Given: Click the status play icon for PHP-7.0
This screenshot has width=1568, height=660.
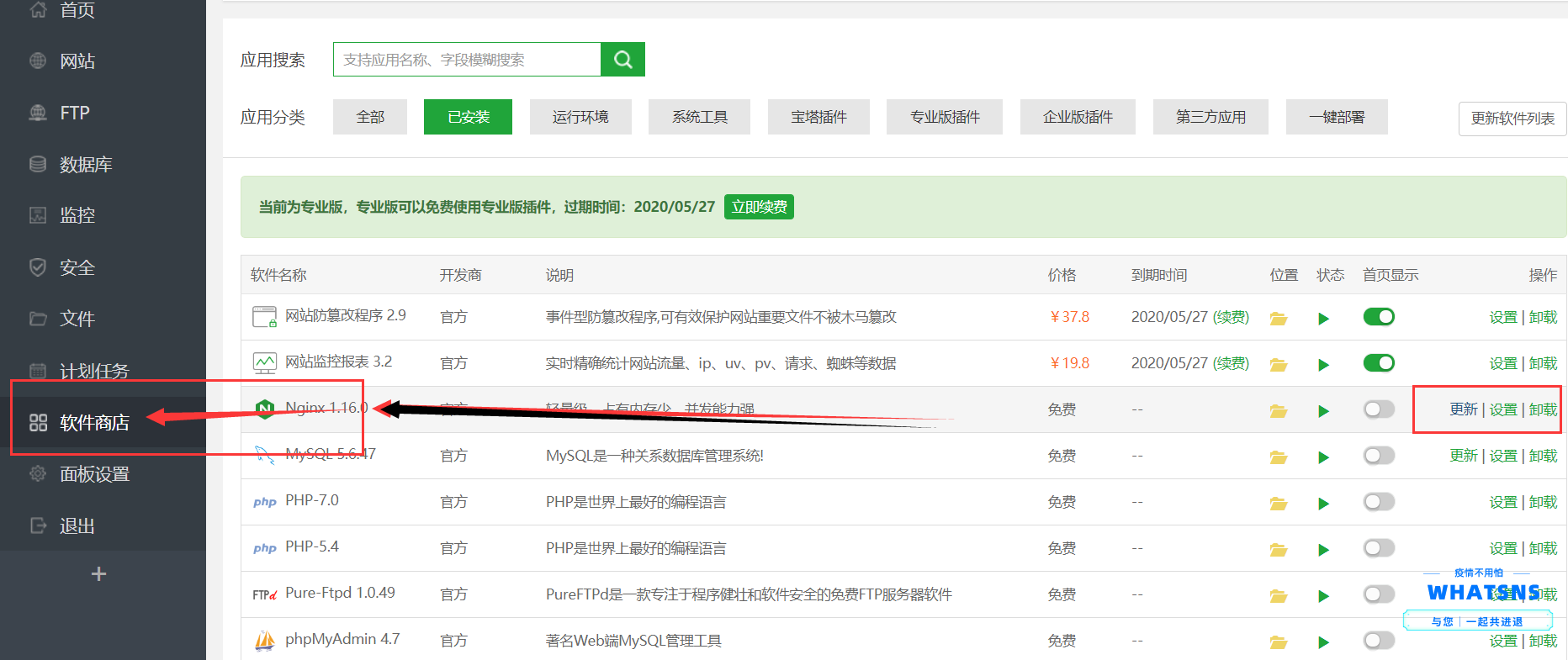Looking at the screenshot, I should click(x=1323, y=504).
